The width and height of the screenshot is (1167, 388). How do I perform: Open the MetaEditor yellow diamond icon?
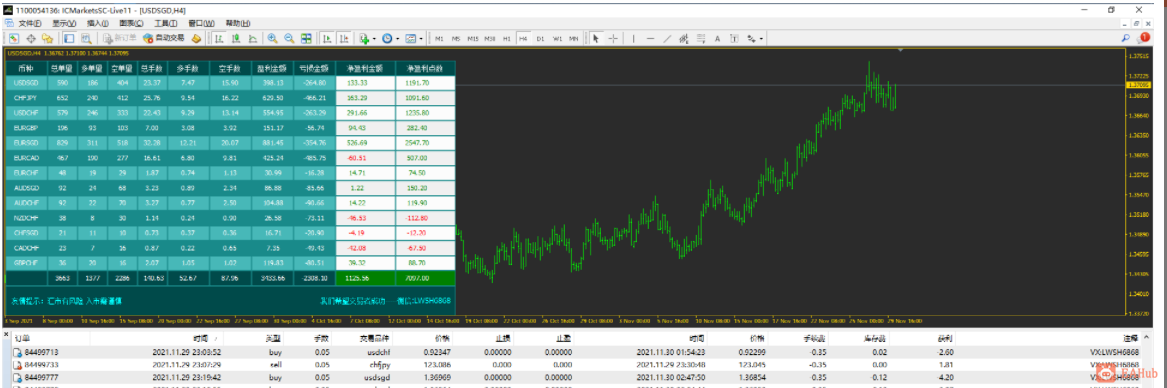tap(196, 38)
